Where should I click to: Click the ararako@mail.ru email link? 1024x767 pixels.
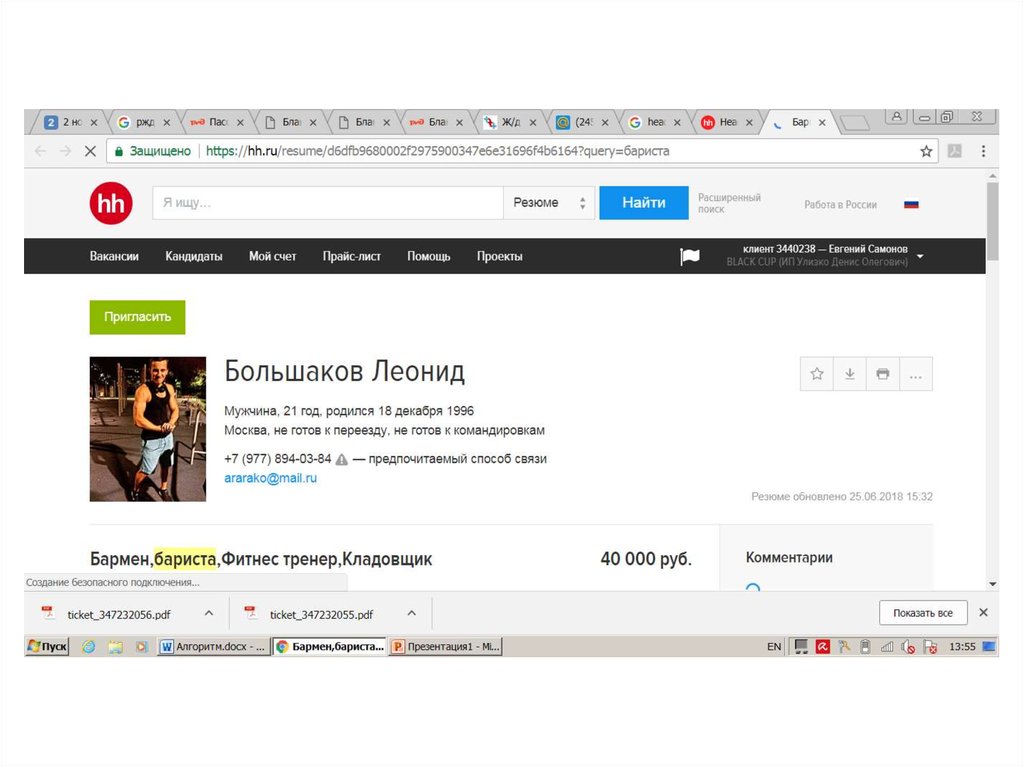tap(270, 479)
